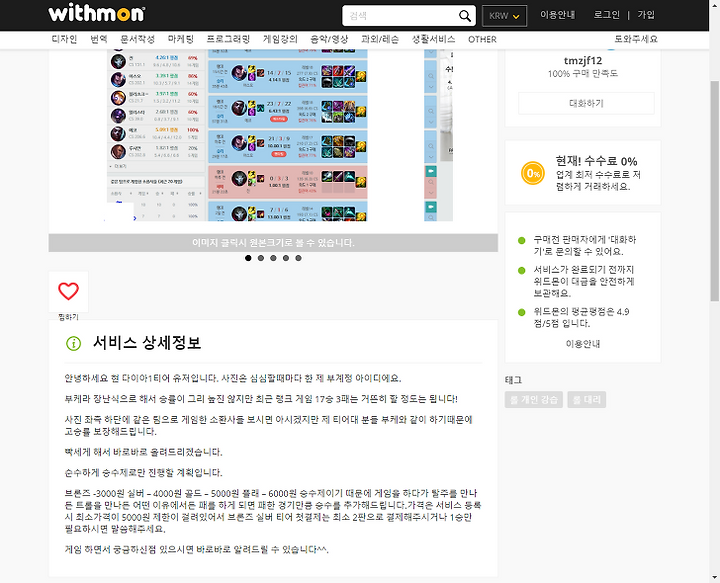Viewport: 720px width, 583px height.
Task: Select the second carousel dot
Action: [x=261, y=258]
